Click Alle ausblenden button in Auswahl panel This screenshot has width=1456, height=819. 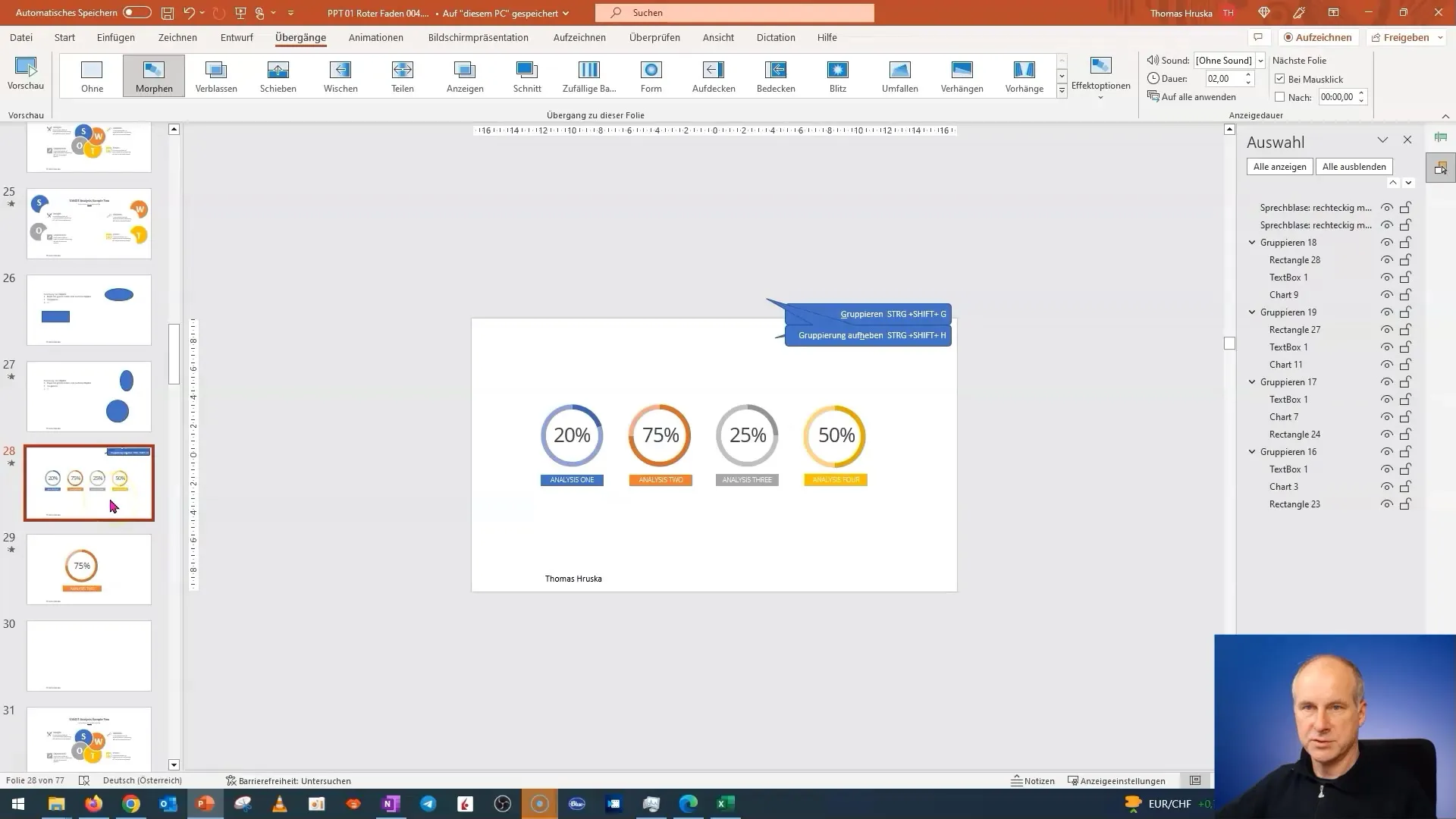coord(1354,166)
